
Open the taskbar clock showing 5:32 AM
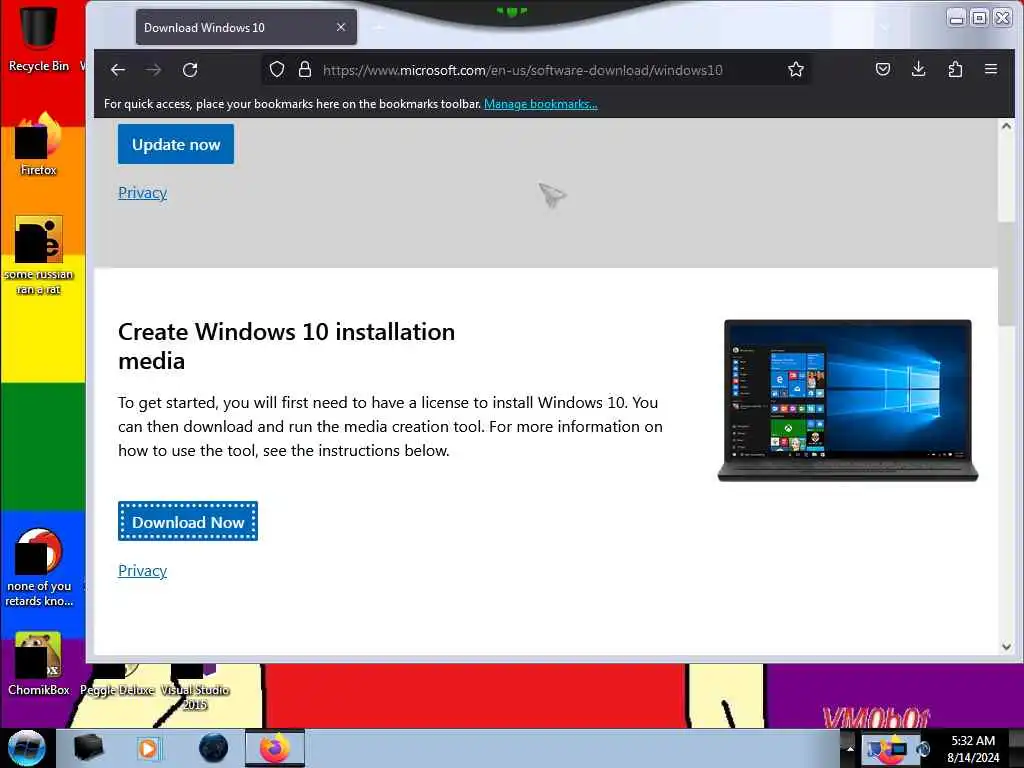(x=973, y=749)
